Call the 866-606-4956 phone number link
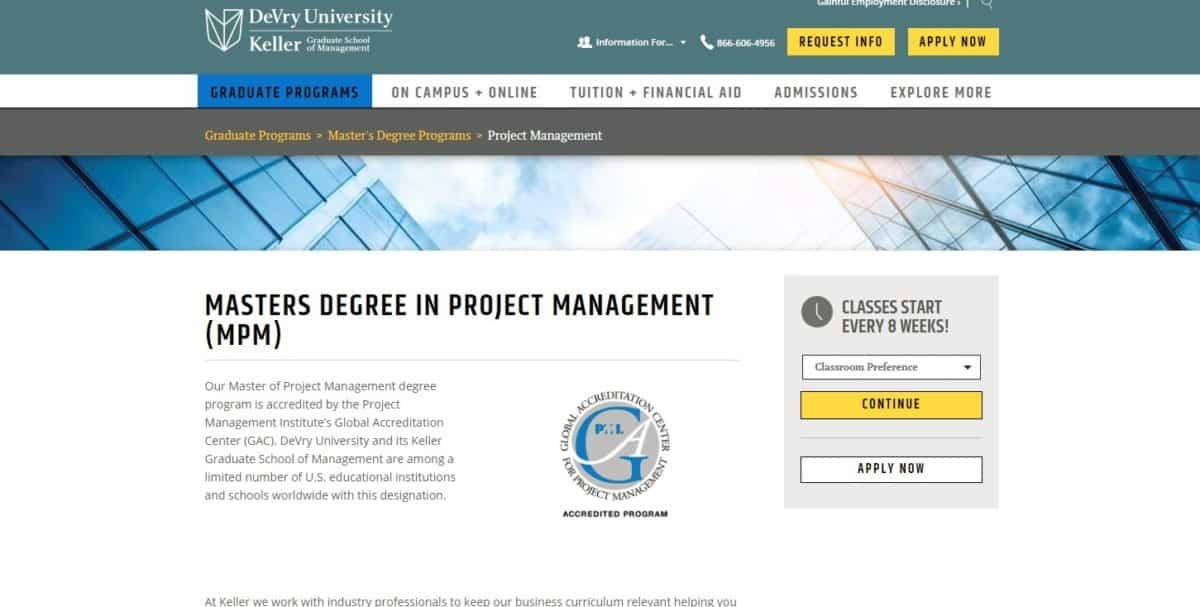Viewport: 1200px width, 607px height. (745, 43)
